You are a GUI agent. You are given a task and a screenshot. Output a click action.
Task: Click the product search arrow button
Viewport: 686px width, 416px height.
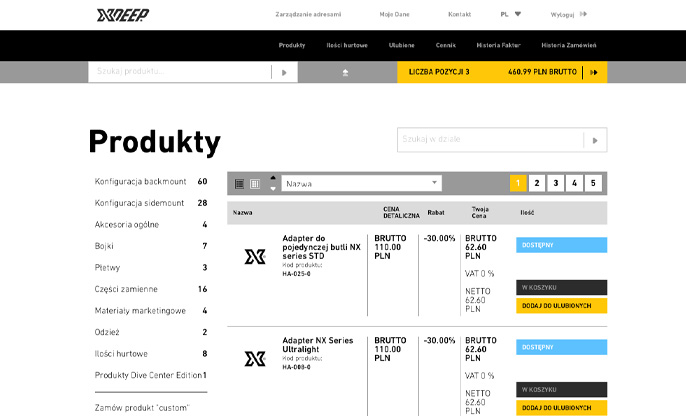tap(284, 72)
